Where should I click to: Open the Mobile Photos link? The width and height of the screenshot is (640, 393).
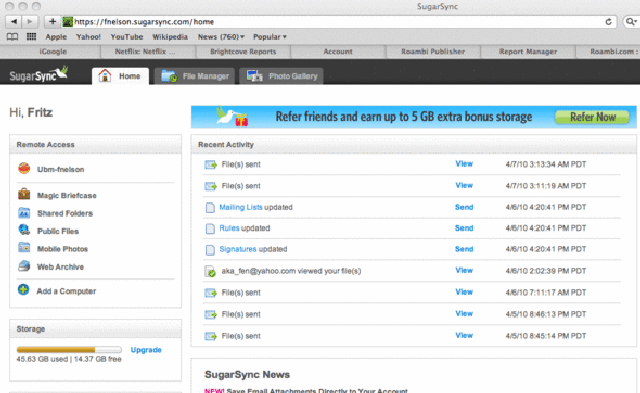pyautogui.click(x=62, y=249)
